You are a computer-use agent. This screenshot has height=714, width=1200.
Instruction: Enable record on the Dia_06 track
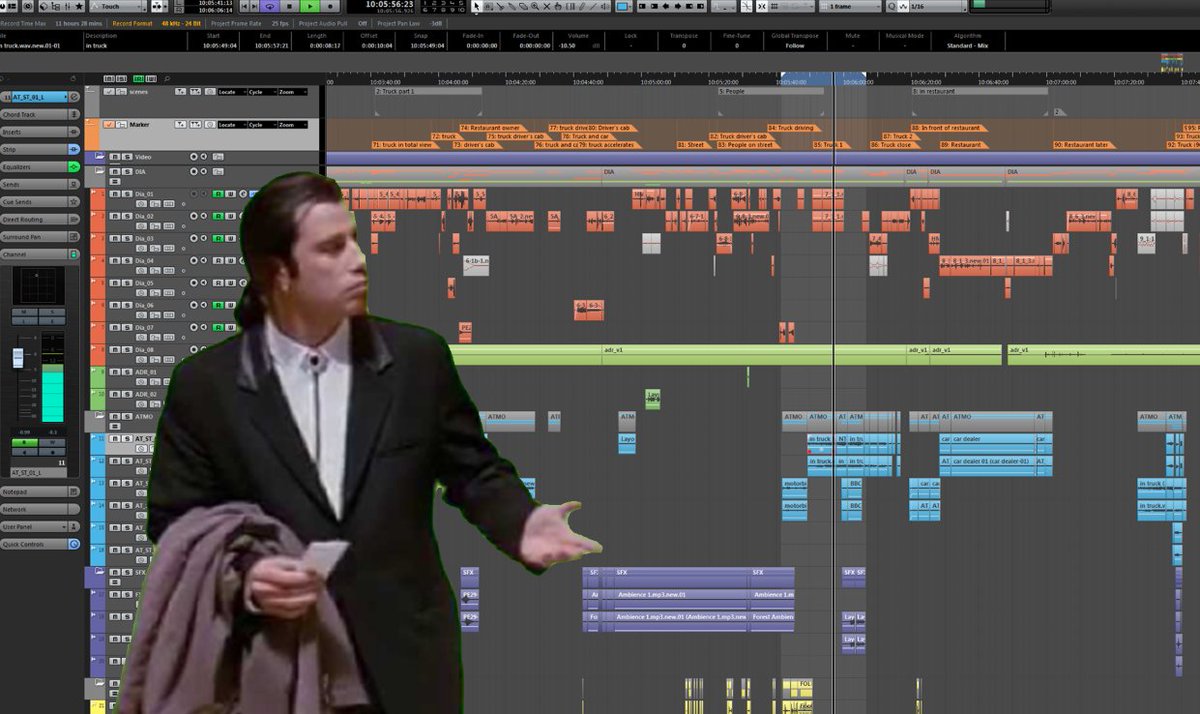tap(194, 305)
